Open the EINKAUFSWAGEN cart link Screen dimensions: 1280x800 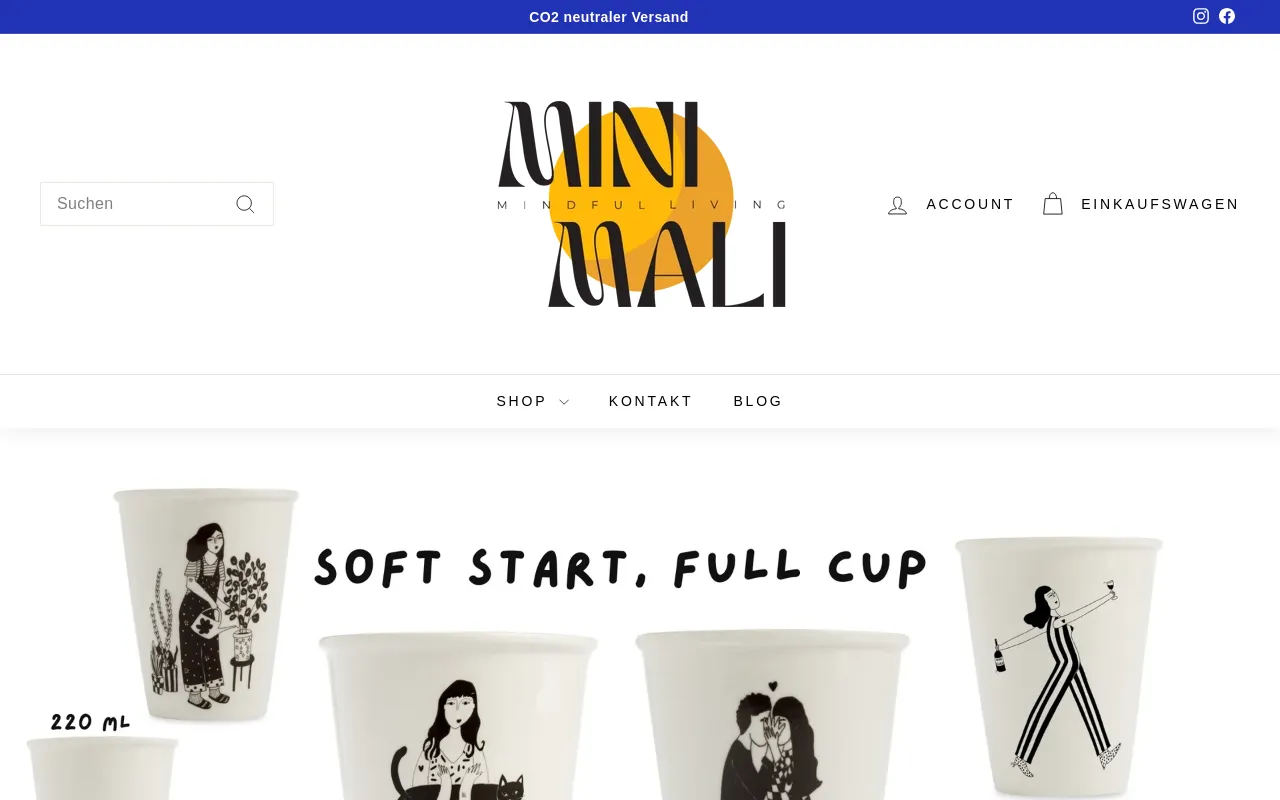coord(1160,204)
